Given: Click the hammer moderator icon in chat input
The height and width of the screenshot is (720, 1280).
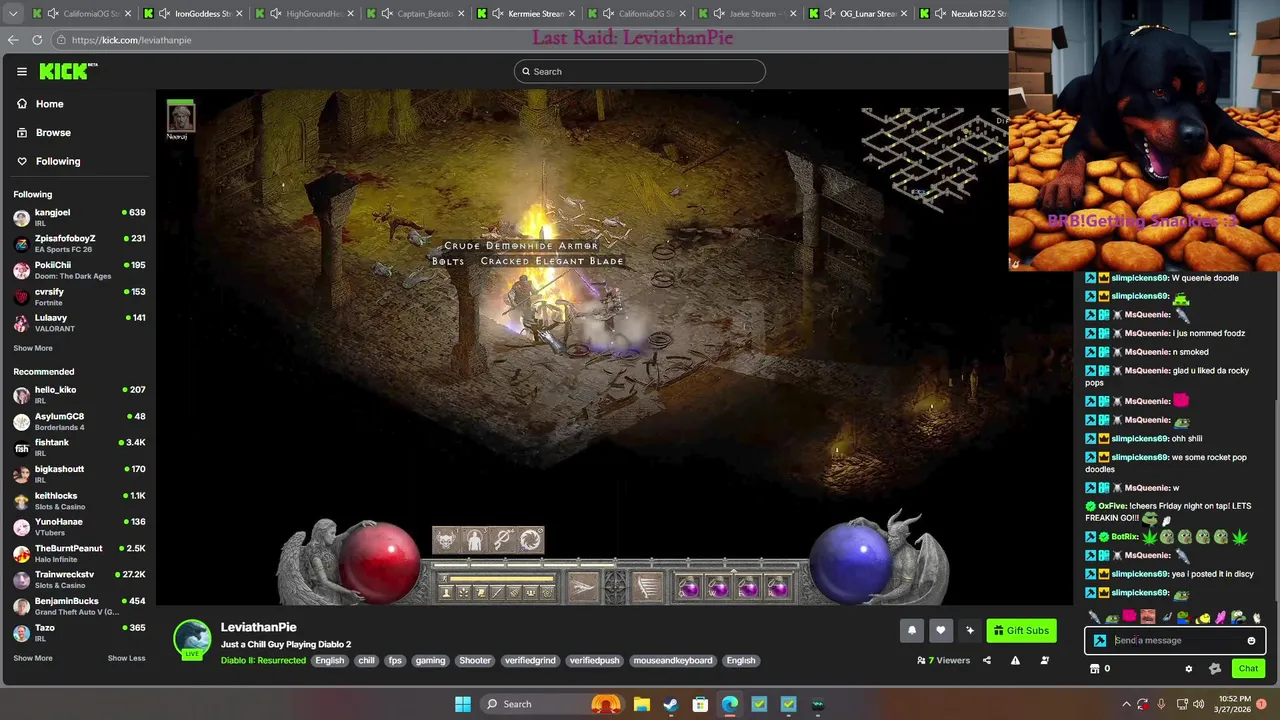Looking at the screenshot, I should click(x=1100, y=641).
